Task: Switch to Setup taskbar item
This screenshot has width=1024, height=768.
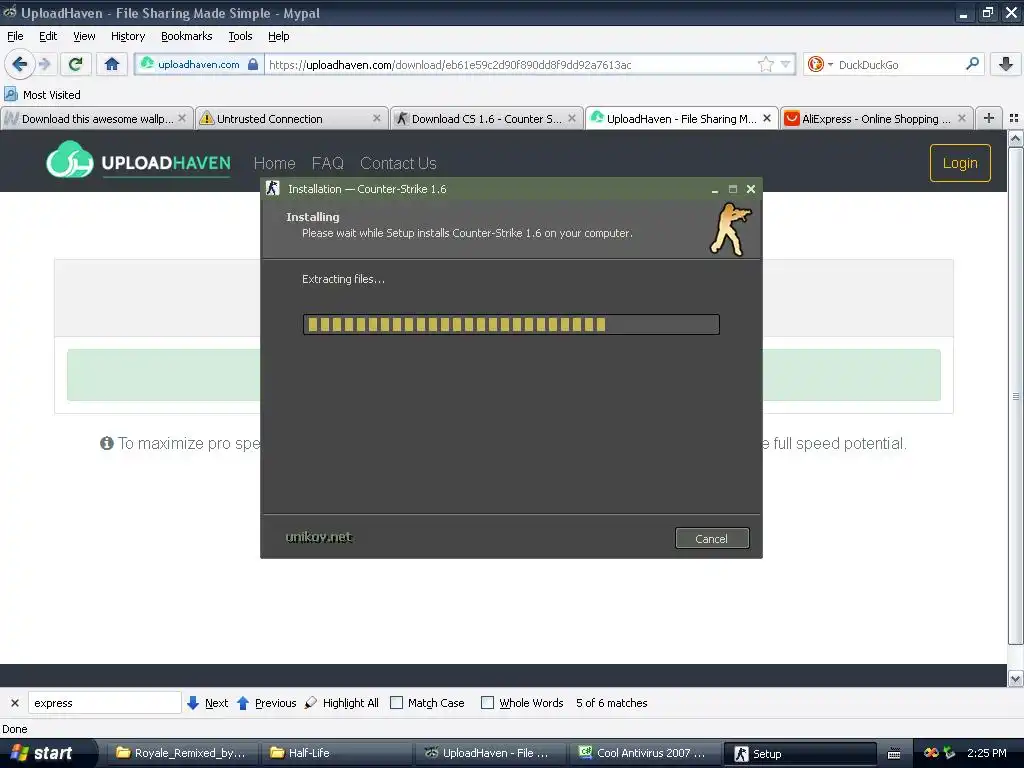Action: coord(800,754)
